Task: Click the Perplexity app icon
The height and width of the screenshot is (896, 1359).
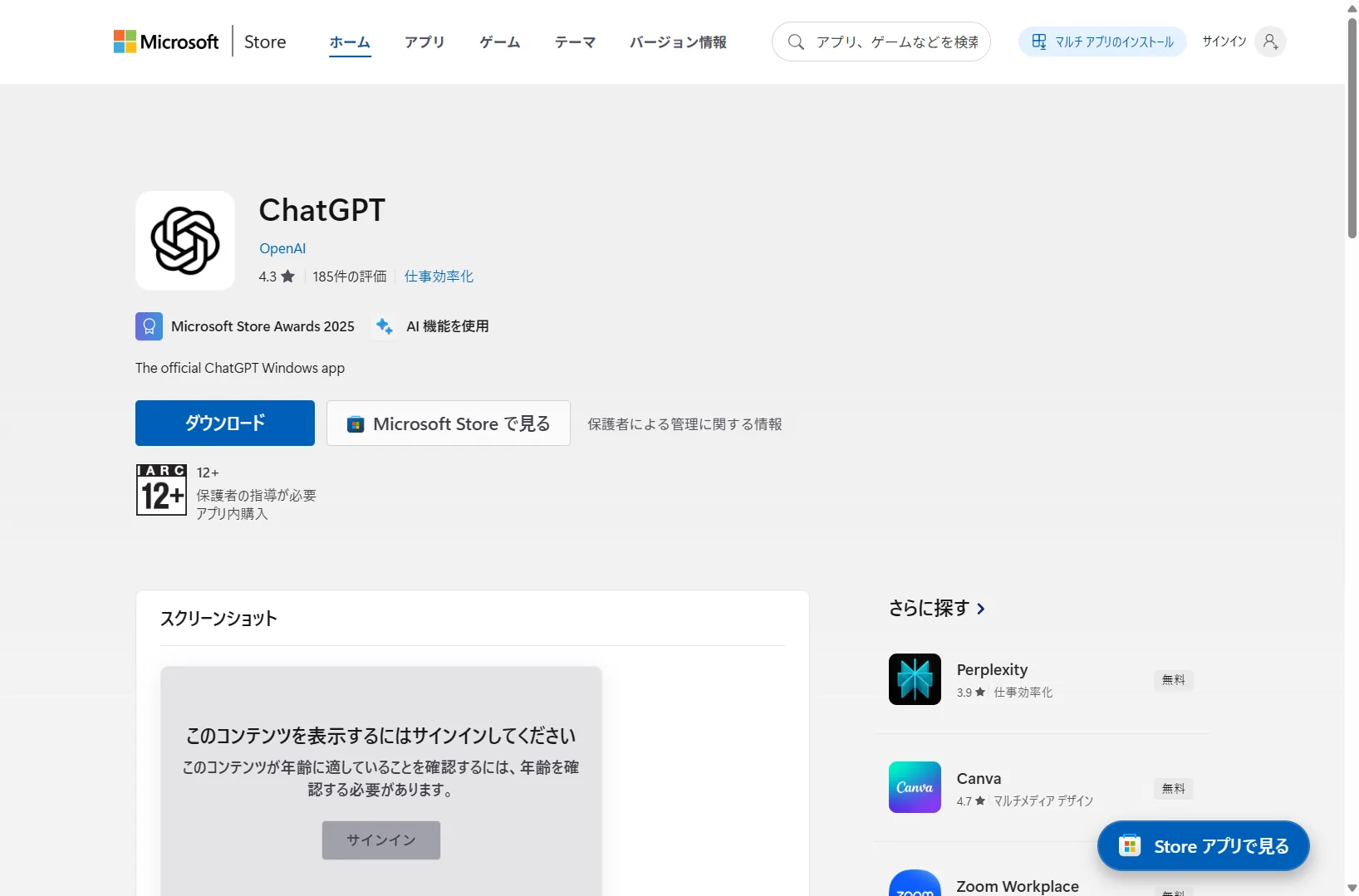Action: (x=915, y=679)
